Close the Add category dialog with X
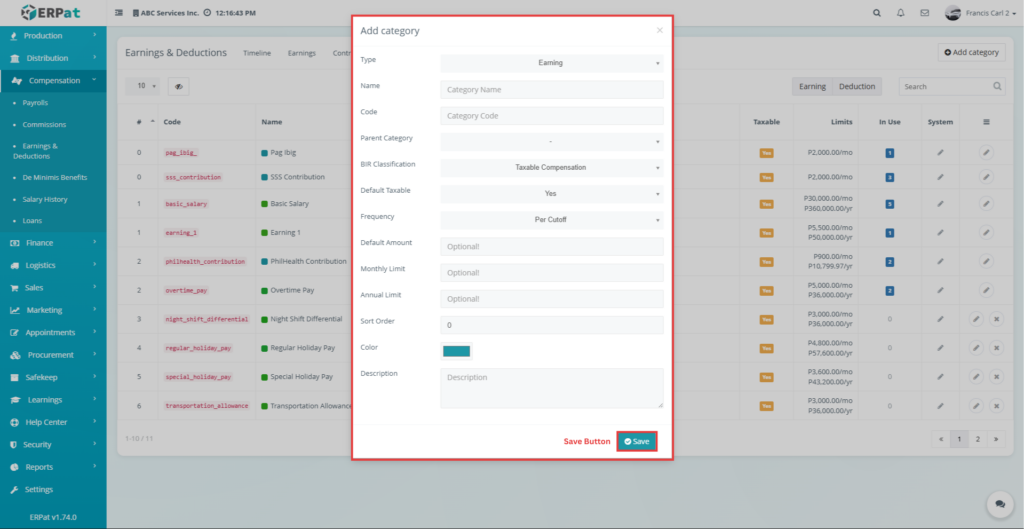This screenshot has height=529, width=1024. click(x=659, y=31)
